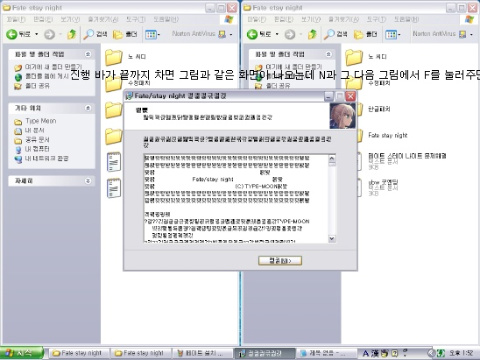Select 노 시디 folder in left window
This screenshot has height=360, width=480.
pyautogui.click(x=126, y=57)
